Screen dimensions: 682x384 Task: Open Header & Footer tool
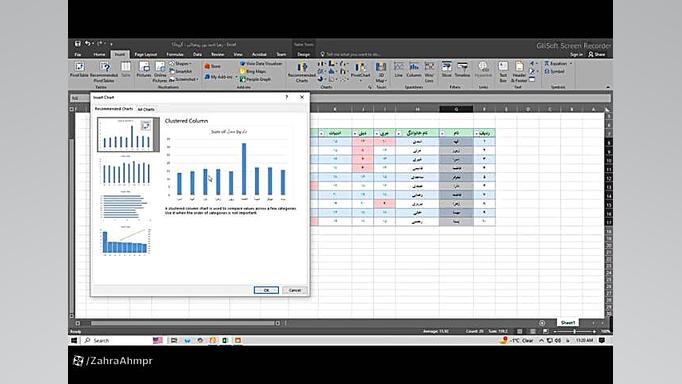click(x=519, y=72)
